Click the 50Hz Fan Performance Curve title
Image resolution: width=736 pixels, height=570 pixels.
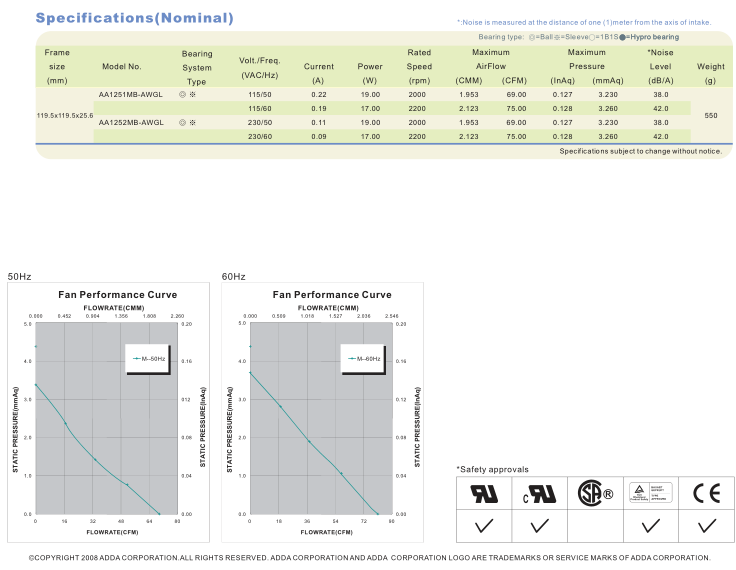coord(118,295)
